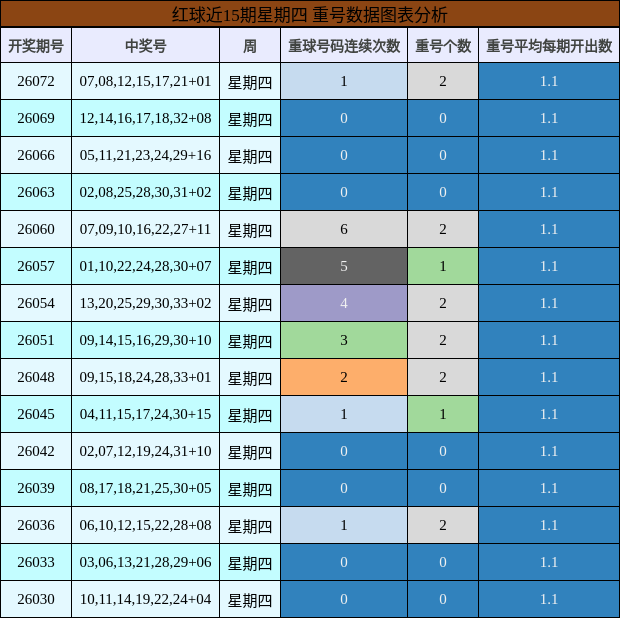Click the 重号平均每期开出数 column header

tap(549, 46)
